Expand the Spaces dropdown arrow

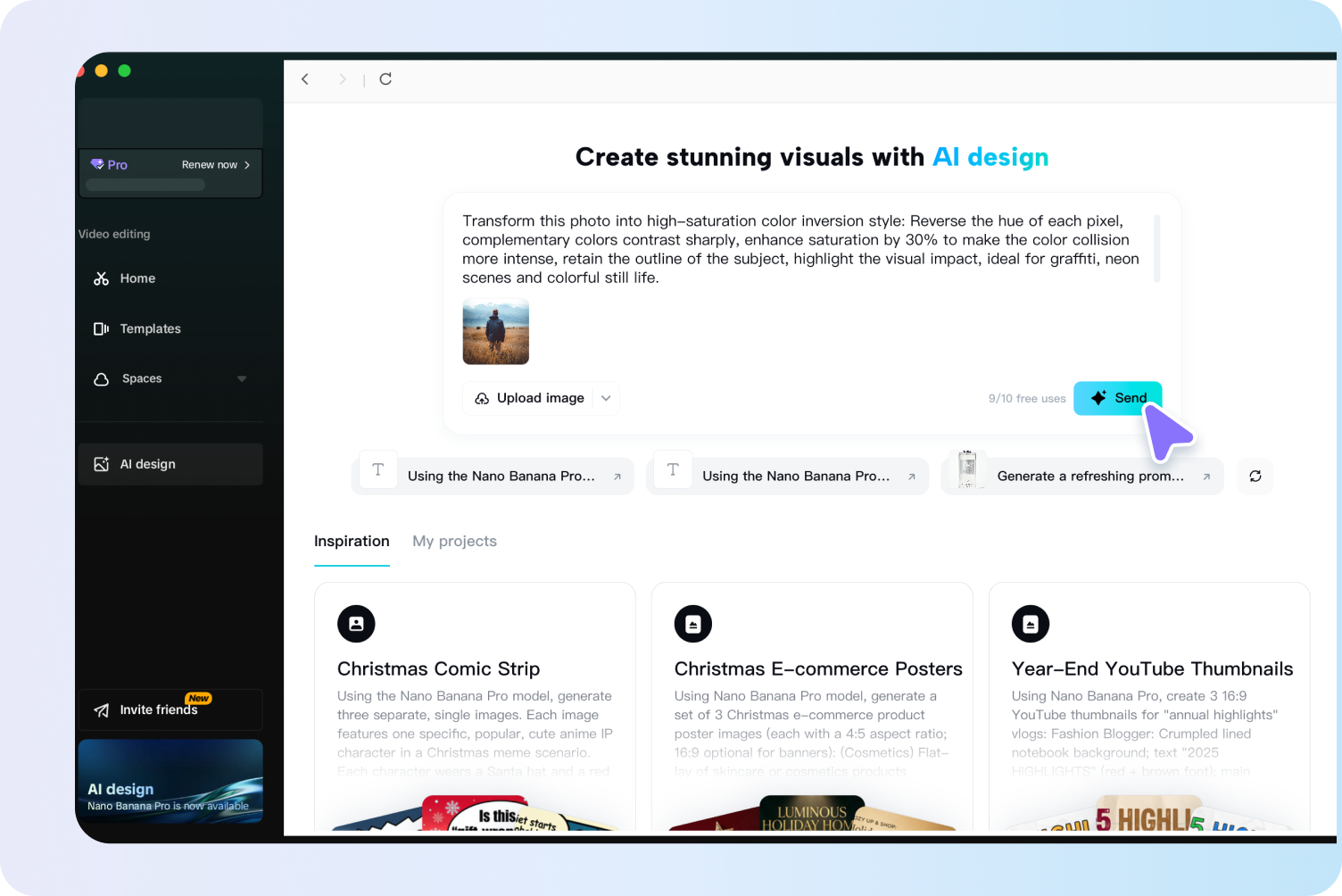[242, 379]
